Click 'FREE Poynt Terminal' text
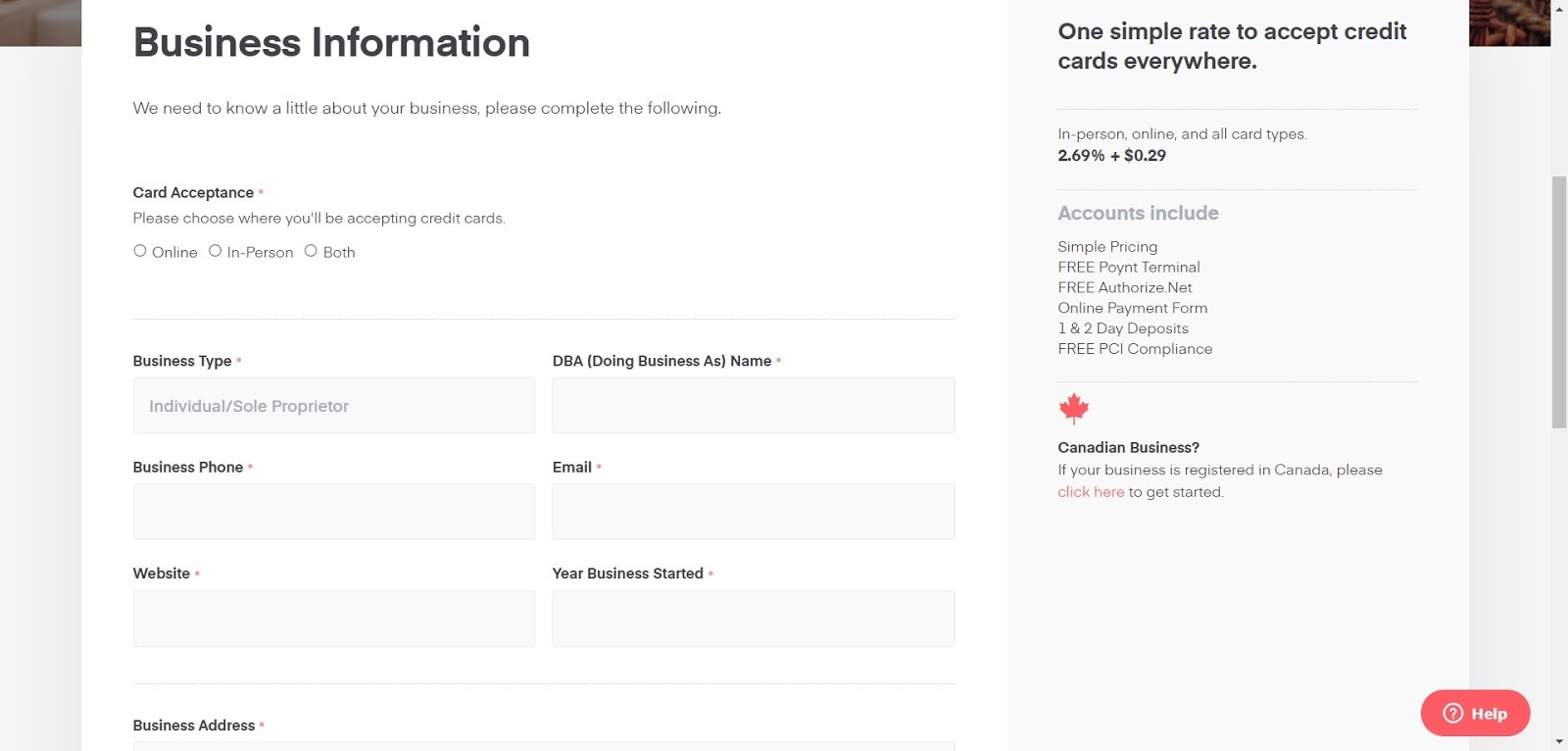Image resolution: width=1568 pixels, height=751 pixels. point(1129,267)
